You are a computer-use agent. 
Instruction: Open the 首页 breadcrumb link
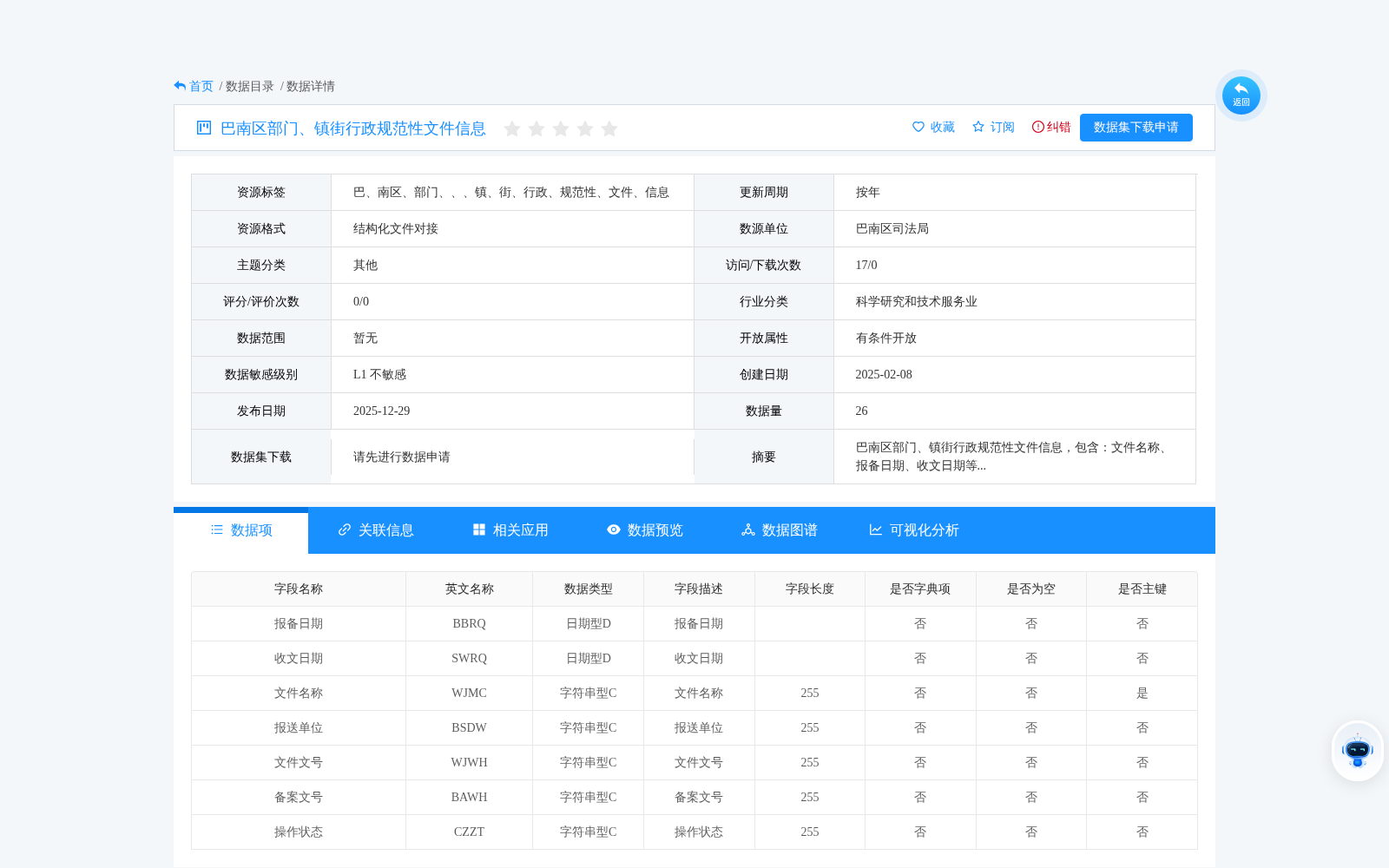[201, 86]
